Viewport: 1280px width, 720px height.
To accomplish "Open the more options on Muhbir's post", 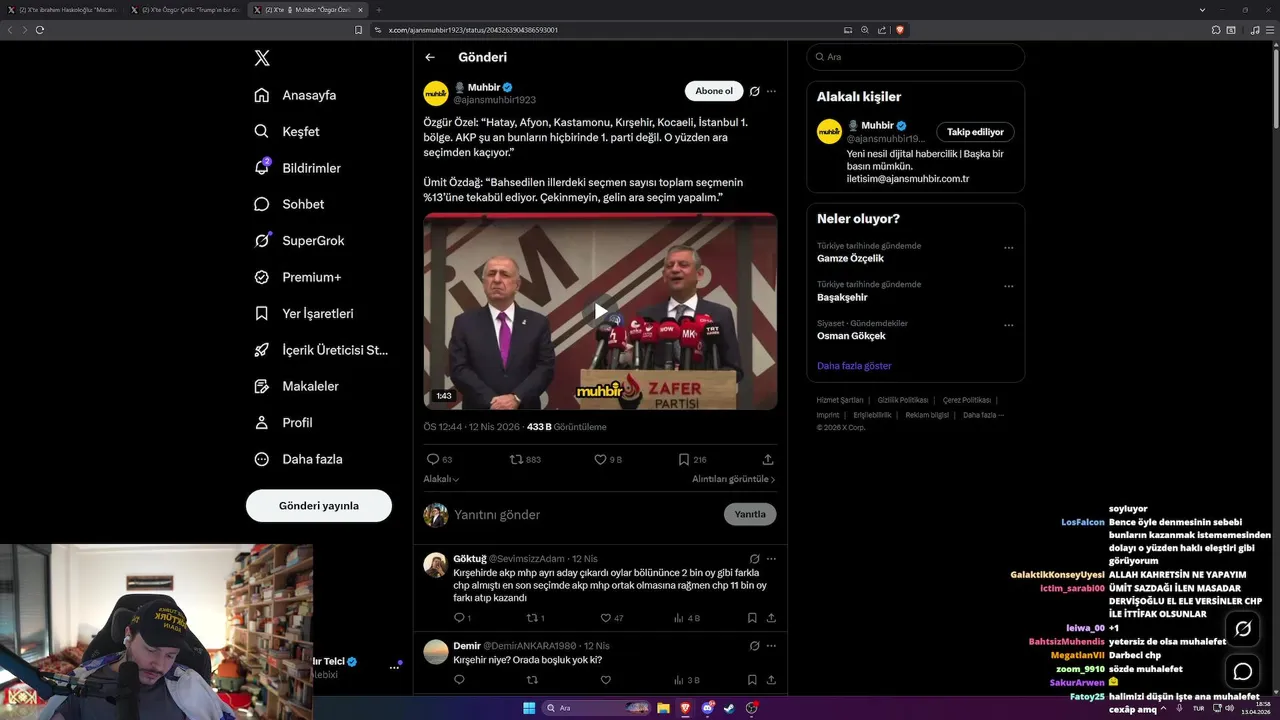I will point(771,91).
